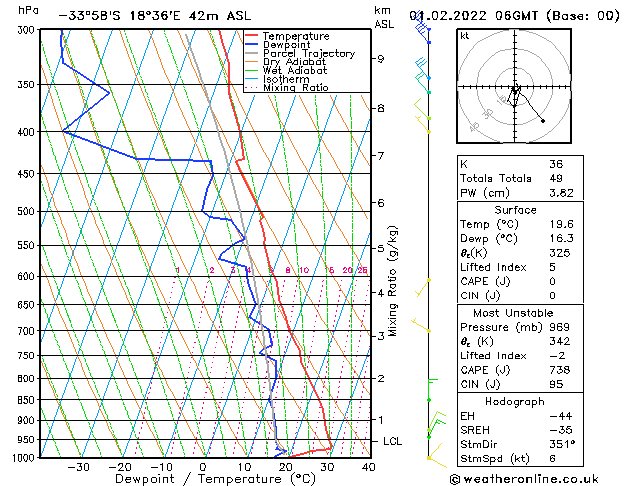629x486 pixels.
Task: Click the grey Parcel Trajectory legend swatch
Action: 252,53
